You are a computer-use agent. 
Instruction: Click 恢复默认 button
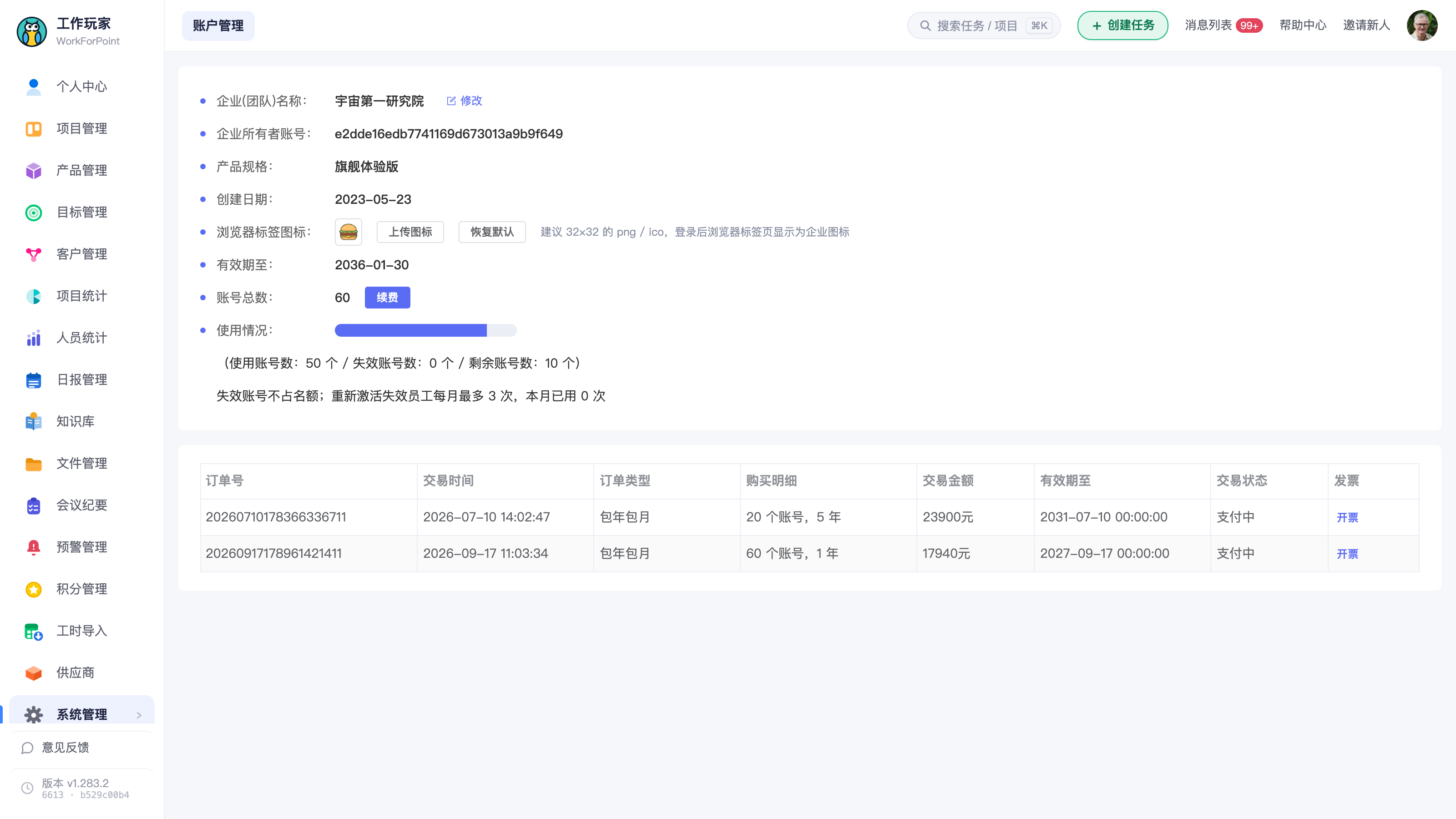pyautogui.click(x=492, y=232)
